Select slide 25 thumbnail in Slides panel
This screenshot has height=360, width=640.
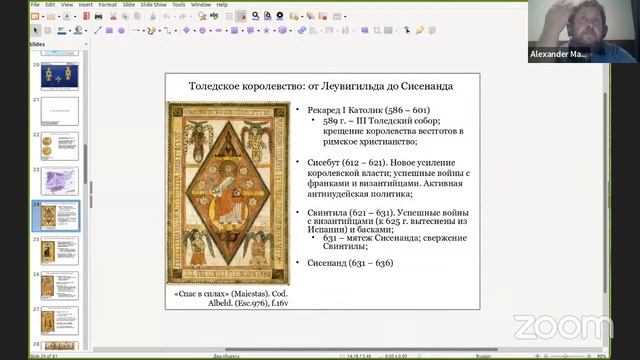(60, 251)
